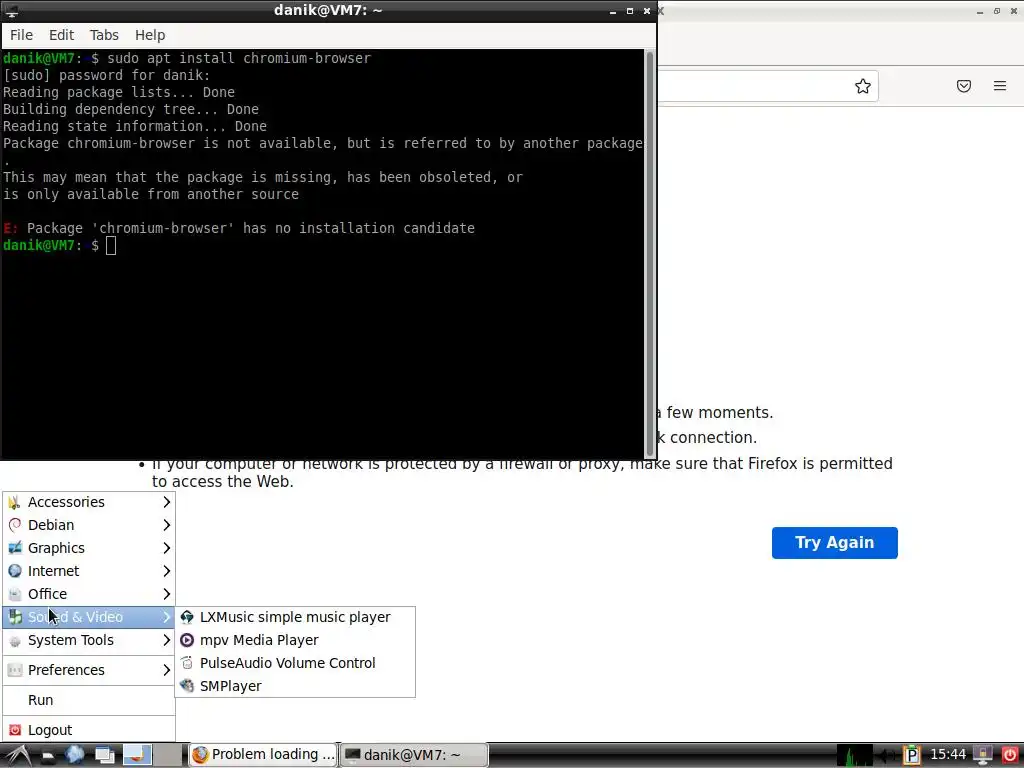Switch to Problem loading Firefox taskbar button
The width and height of the screenshot is (1024, 768).
[264, 755]
